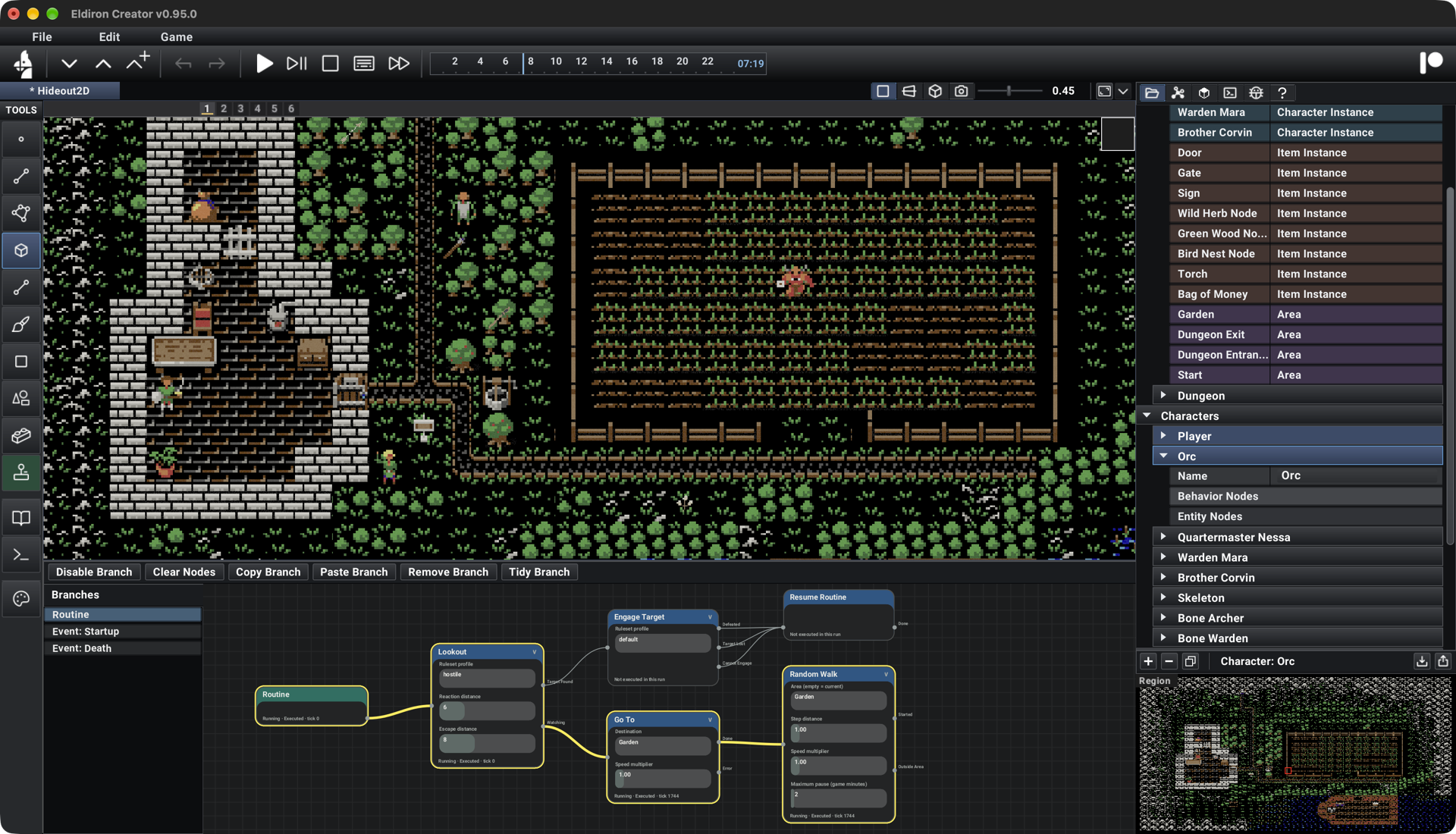1456x834 pixels.
Task: Open the File menu
Action: [x=42, y=36]
